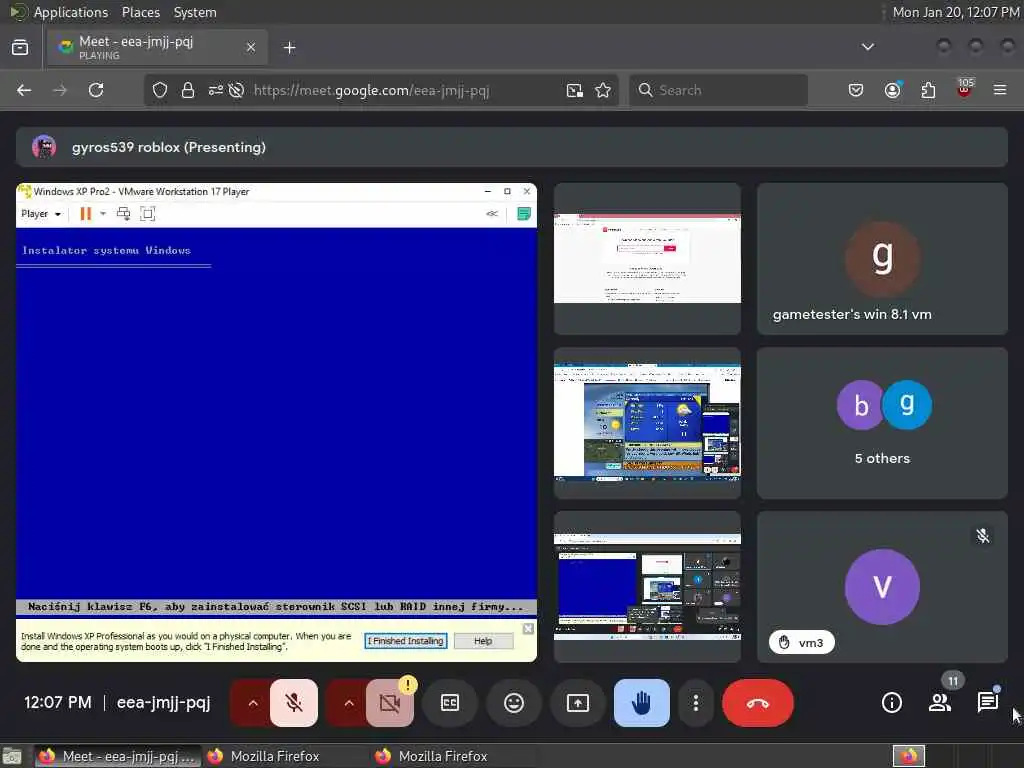Unmute the microphone button

point(294,703)
